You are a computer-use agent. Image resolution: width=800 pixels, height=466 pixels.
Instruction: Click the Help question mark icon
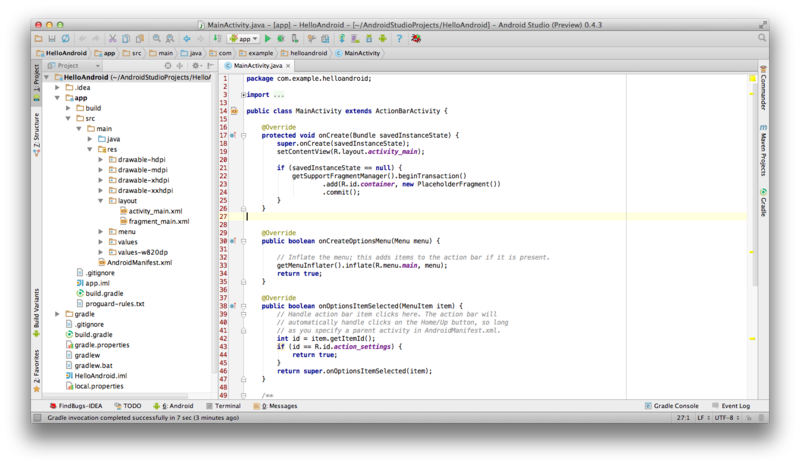click(x=399, y=38)
